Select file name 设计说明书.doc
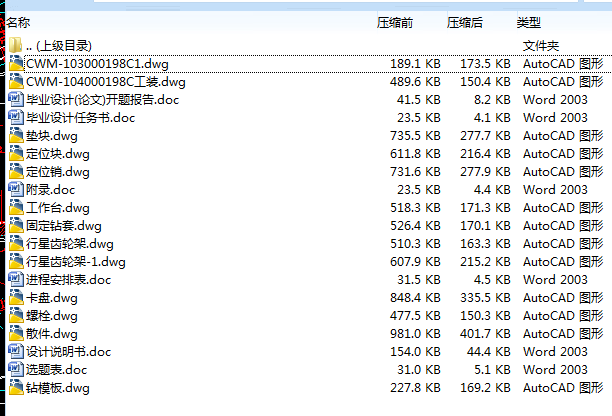This screenshot has height=416, width=612. (68, 352)
